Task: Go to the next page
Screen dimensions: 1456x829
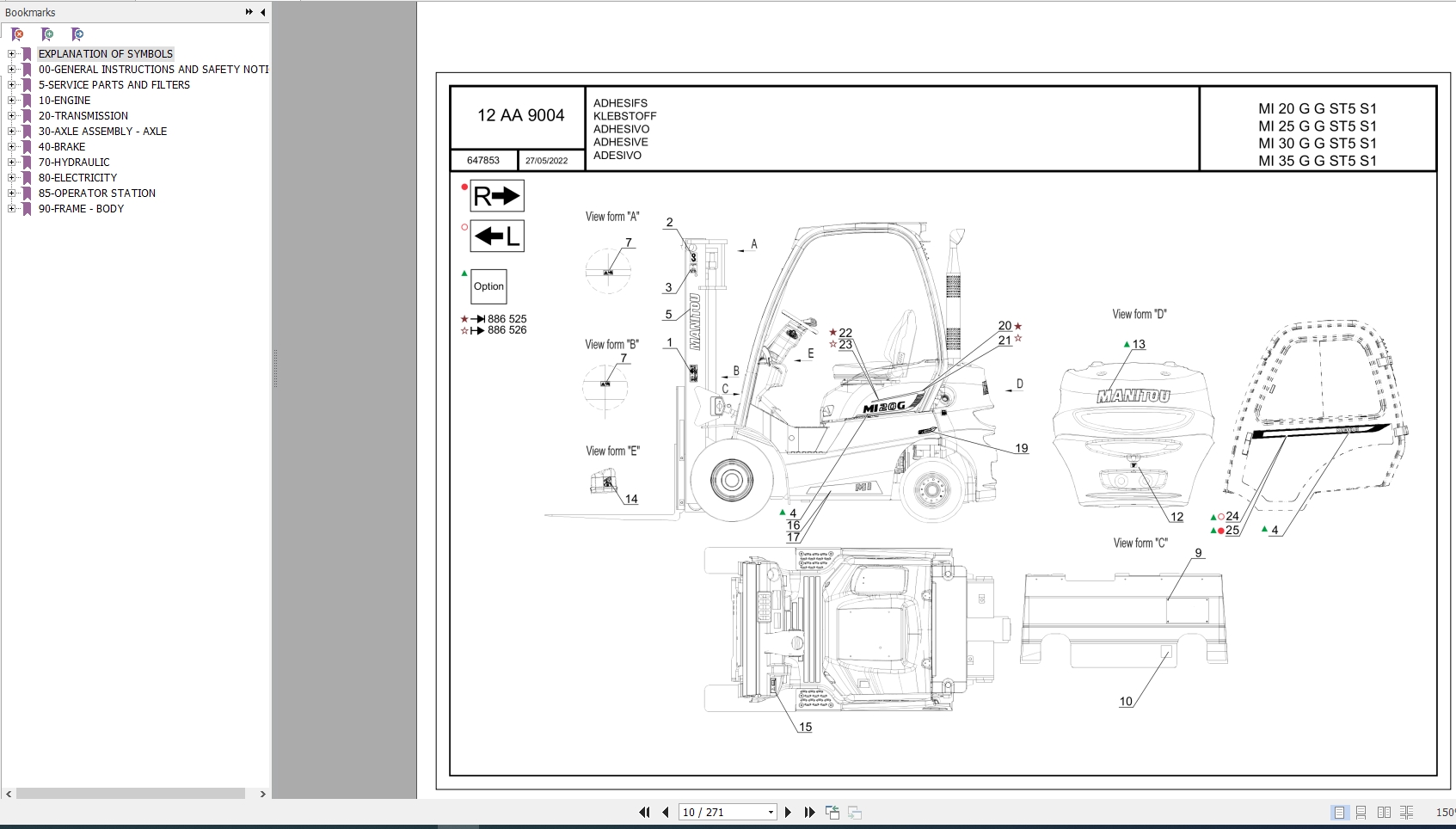Action: click(788, 812)
